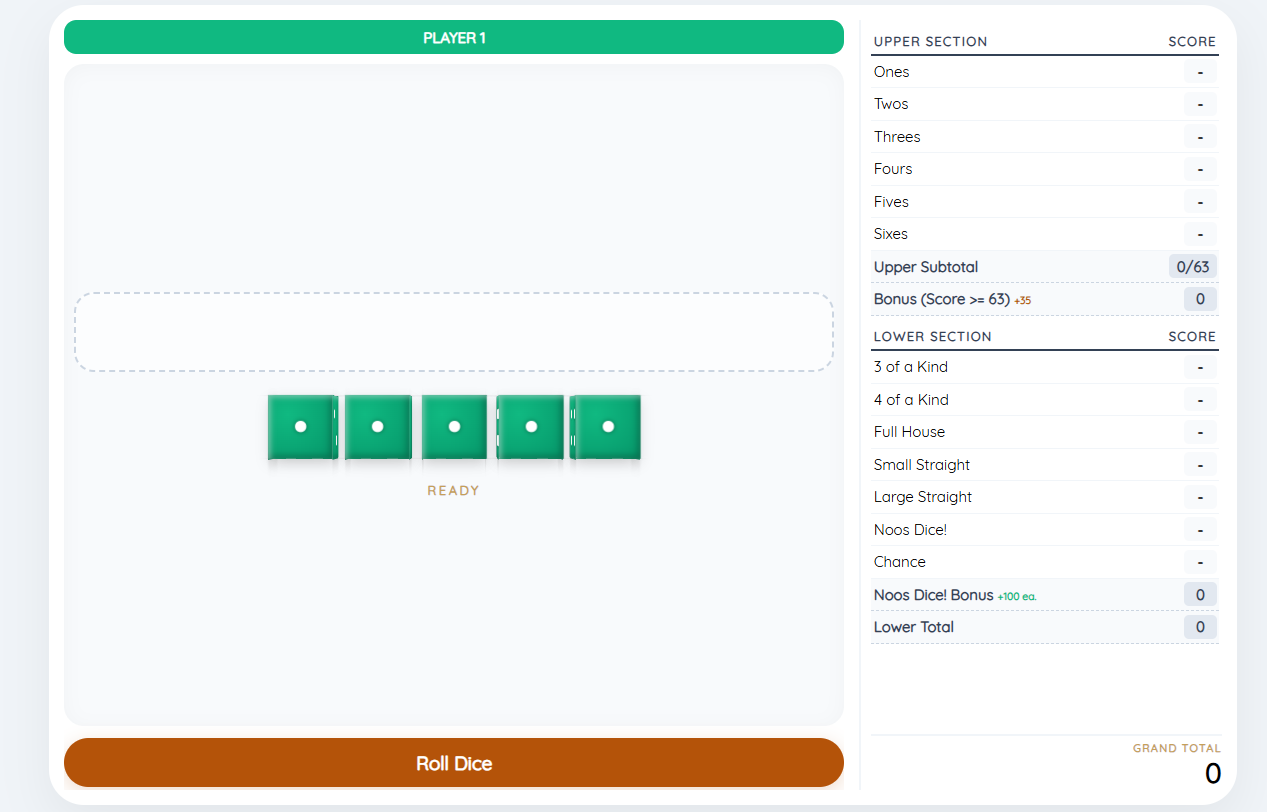The image size is (1267, 812).
Task: Choose the 4 of a Kind row
Action: point(1045,400)
